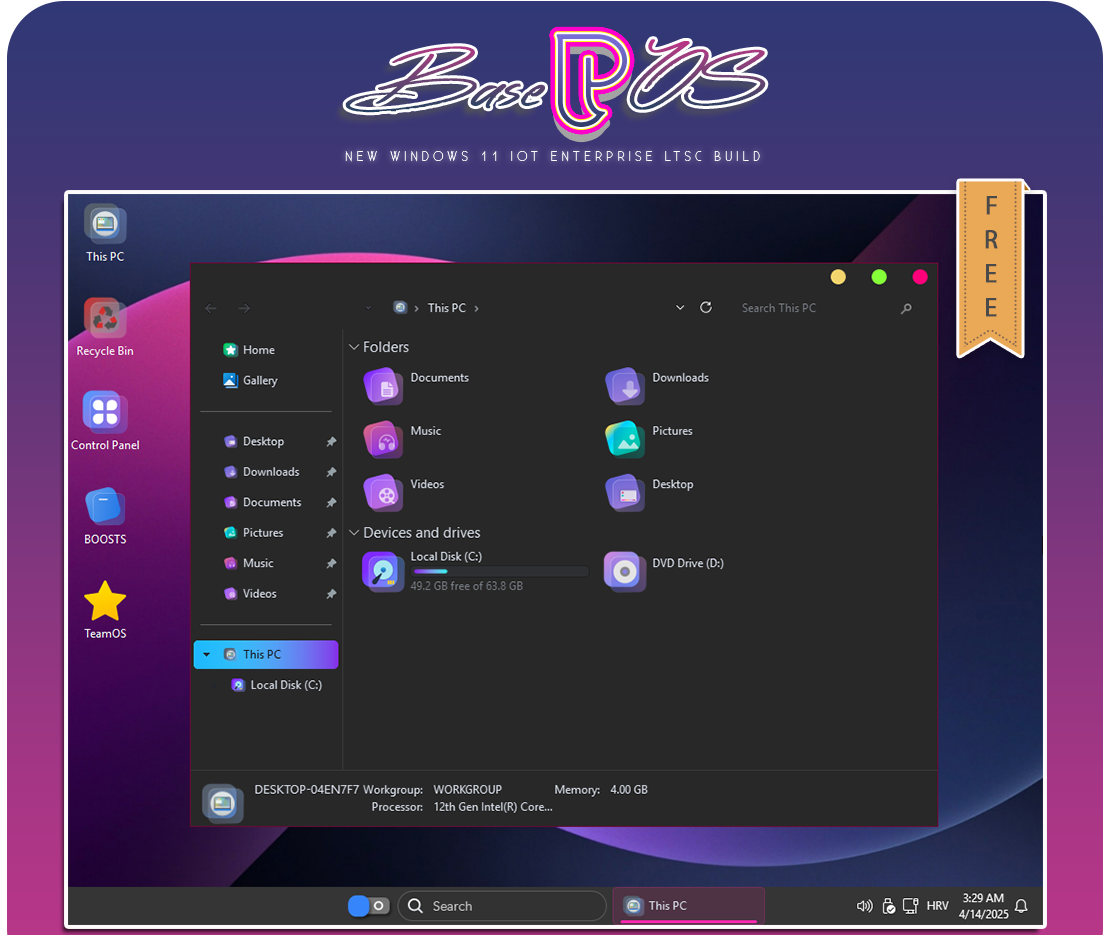The height and width of the screenshot is (935, 1110).
Task: Click the search magnifier icon in Explorer
Action: tap(906, 309)
